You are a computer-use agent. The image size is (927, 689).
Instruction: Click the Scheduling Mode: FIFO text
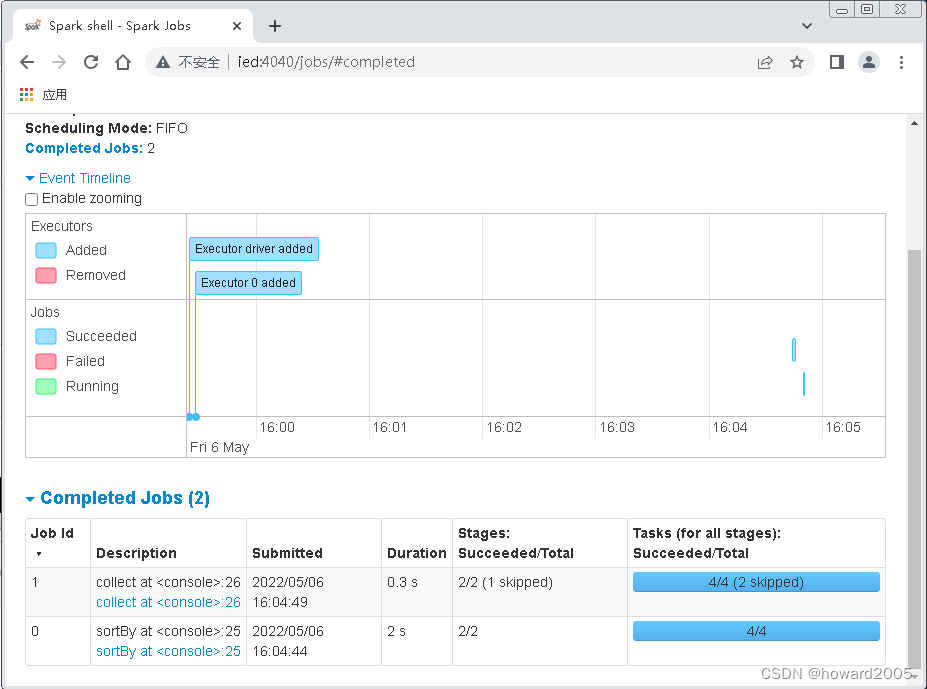point(106,128)
